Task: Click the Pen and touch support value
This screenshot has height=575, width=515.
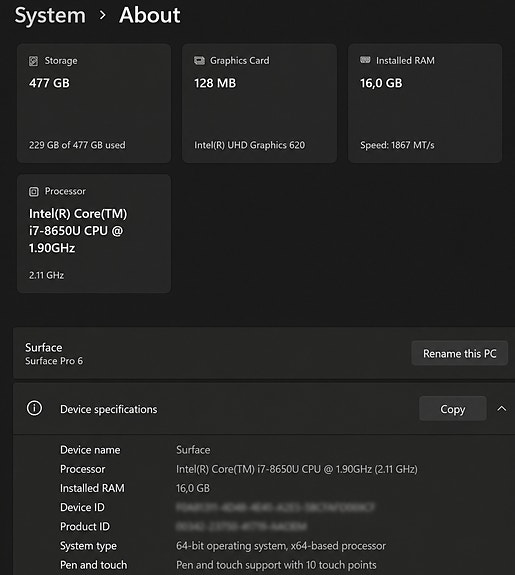Action: pos(276,565)
